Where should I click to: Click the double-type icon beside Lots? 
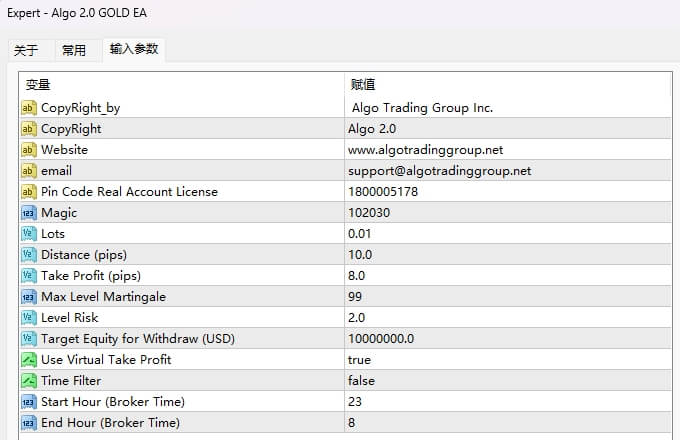point(29,234)
